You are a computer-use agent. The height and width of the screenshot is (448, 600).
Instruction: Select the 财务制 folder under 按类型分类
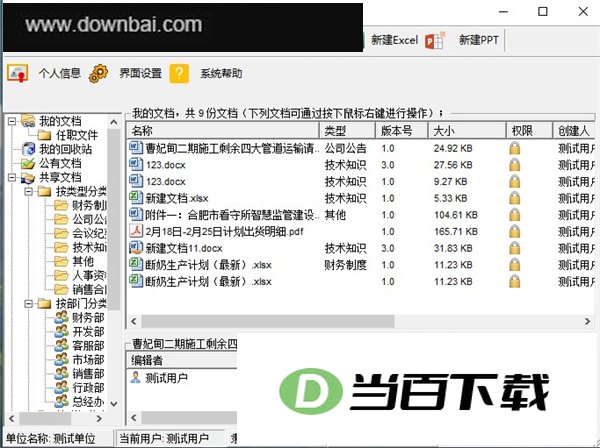[x=81, y=205]
